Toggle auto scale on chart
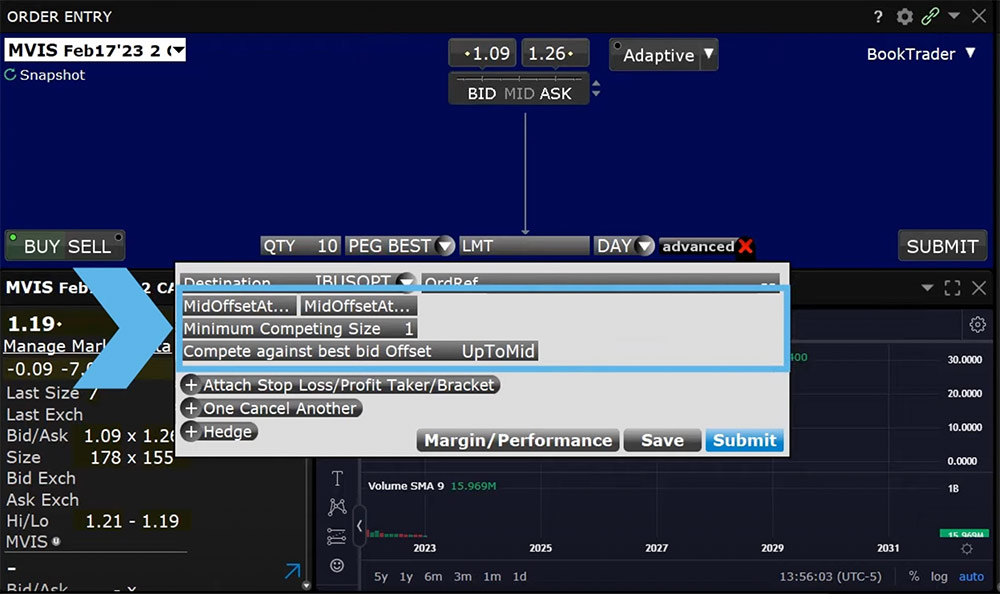This screenshot has width=1000, height=594. tap(971, 576)
